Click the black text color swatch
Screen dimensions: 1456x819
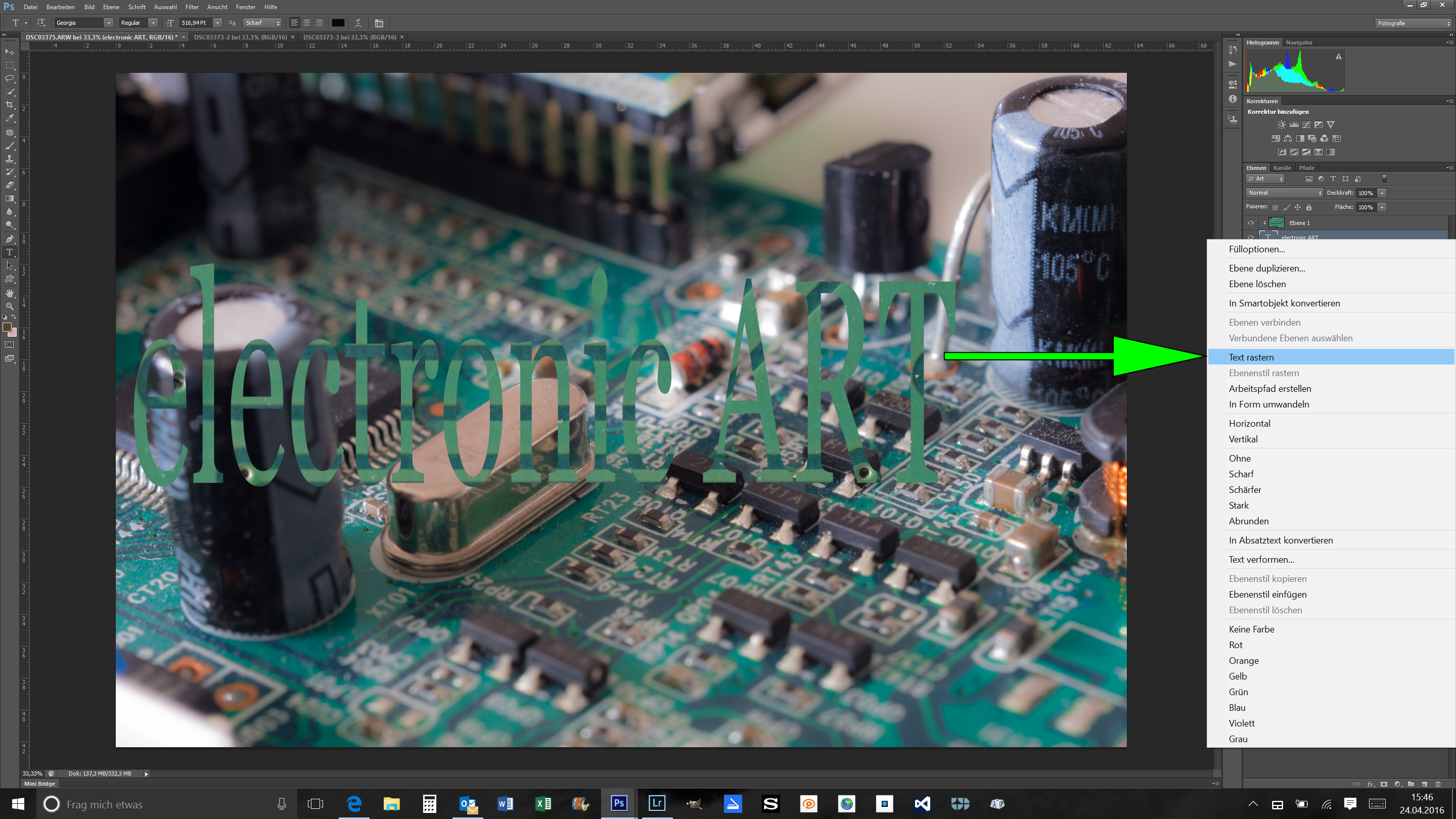337,23
